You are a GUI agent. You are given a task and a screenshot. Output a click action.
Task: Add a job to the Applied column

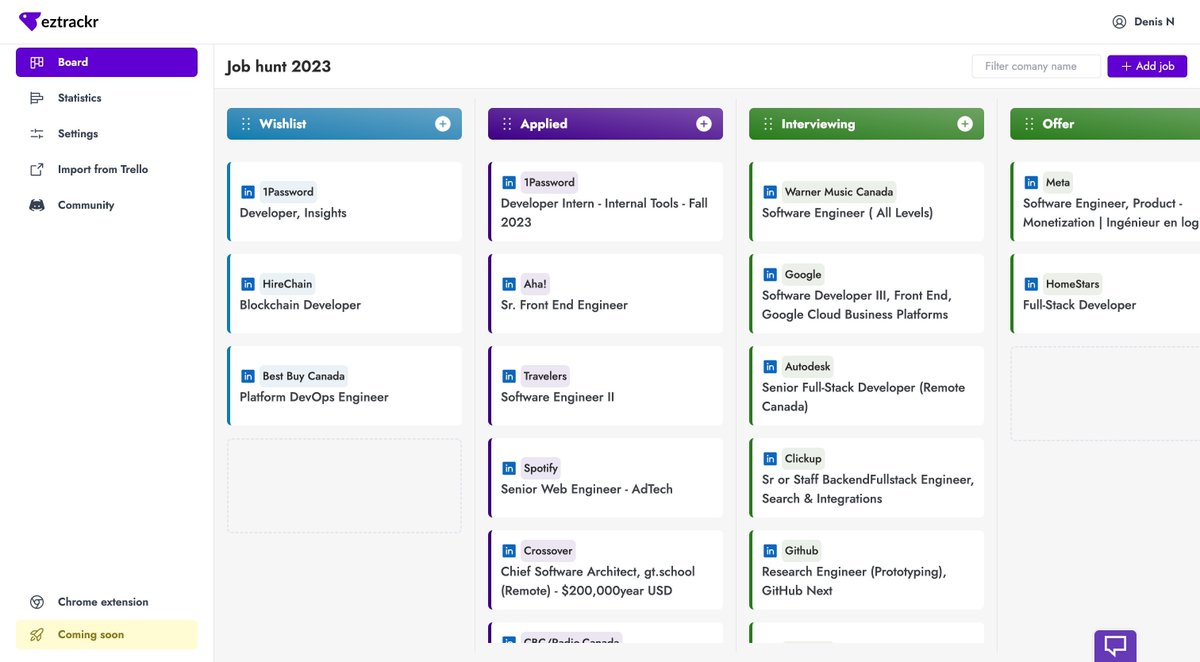704,124
